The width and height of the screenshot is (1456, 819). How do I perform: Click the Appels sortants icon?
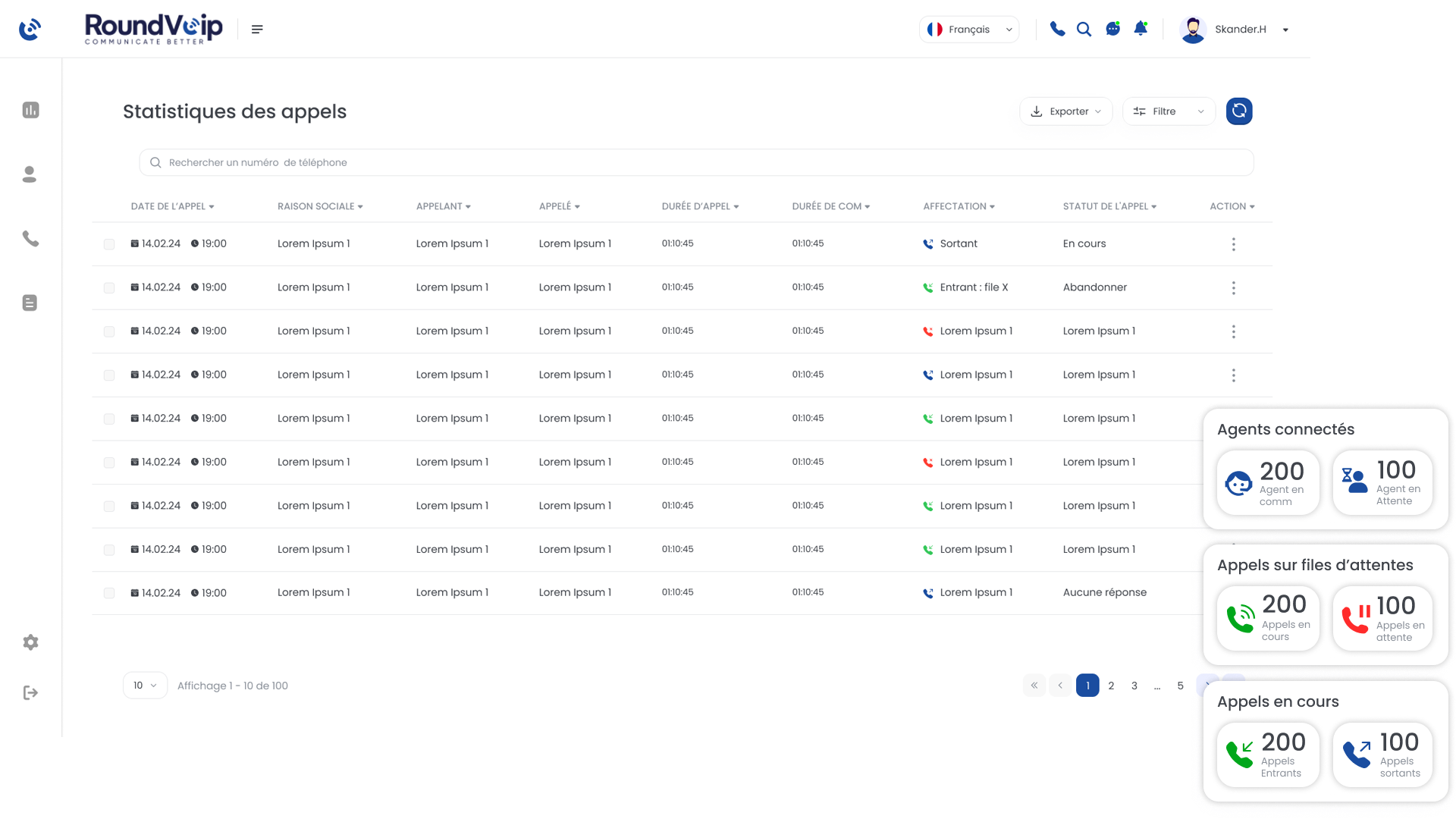tap(1357, 755)
